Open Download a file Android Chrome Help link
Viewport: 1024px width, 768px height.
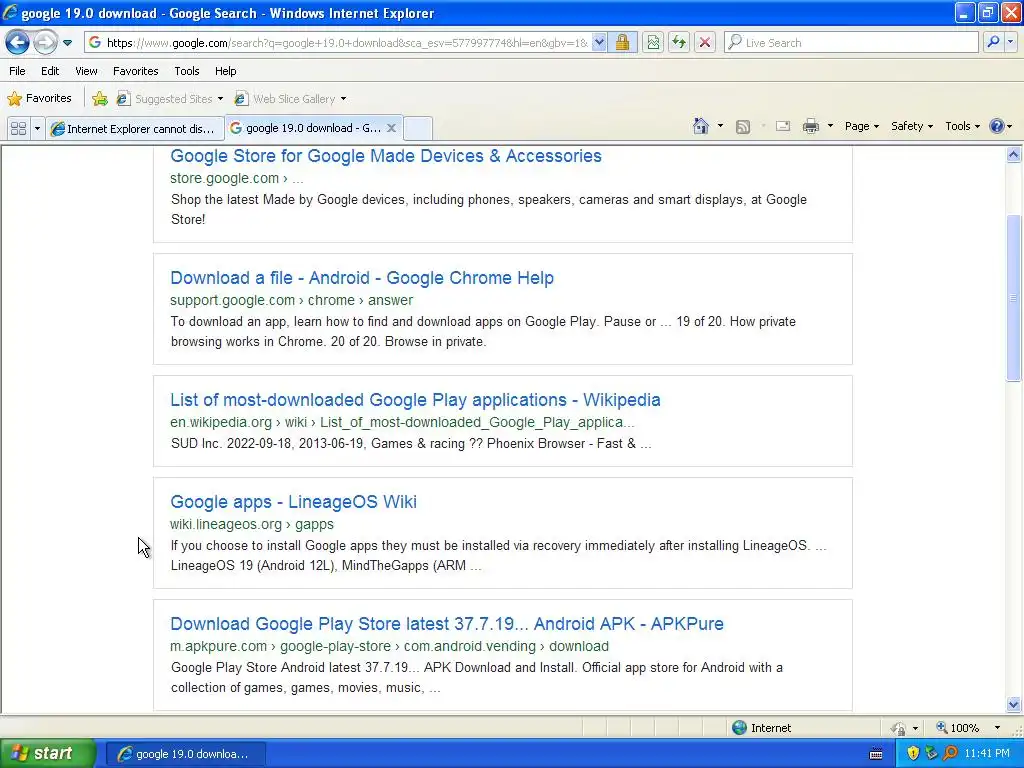[362, 278]
